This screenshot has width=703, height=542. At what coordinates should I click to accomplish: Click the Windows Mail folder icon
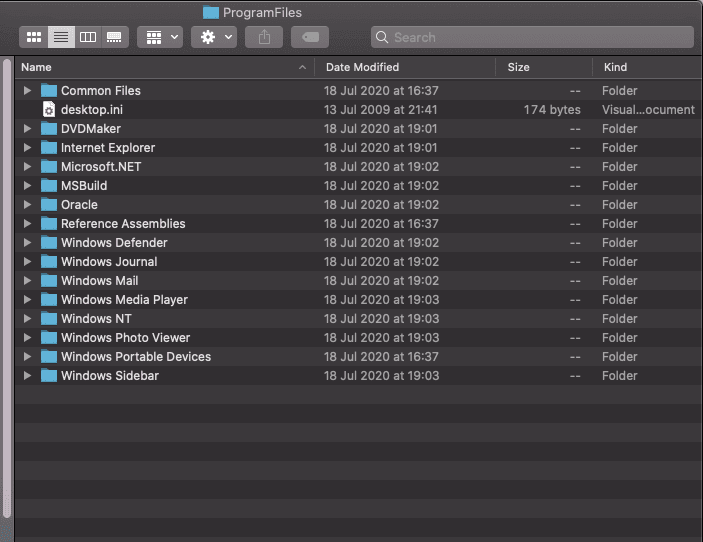[49, 281]
